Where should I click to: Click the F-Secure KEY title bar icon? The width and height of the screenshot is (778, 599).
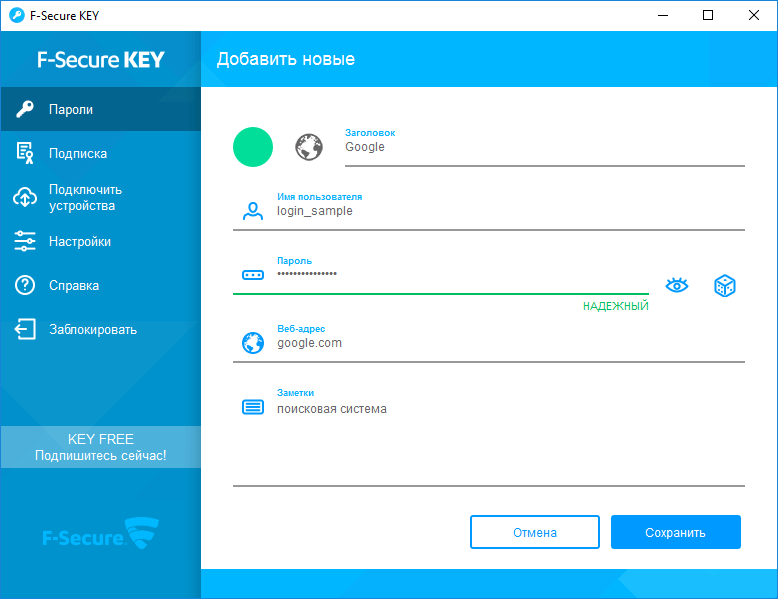click(x=17, y=15)
